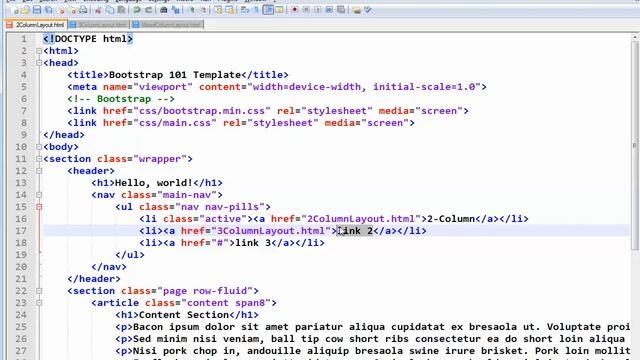This screenshot has height=360, width=640.
Task: Cut selection with the scissors icon
Action: pos(98,10)
